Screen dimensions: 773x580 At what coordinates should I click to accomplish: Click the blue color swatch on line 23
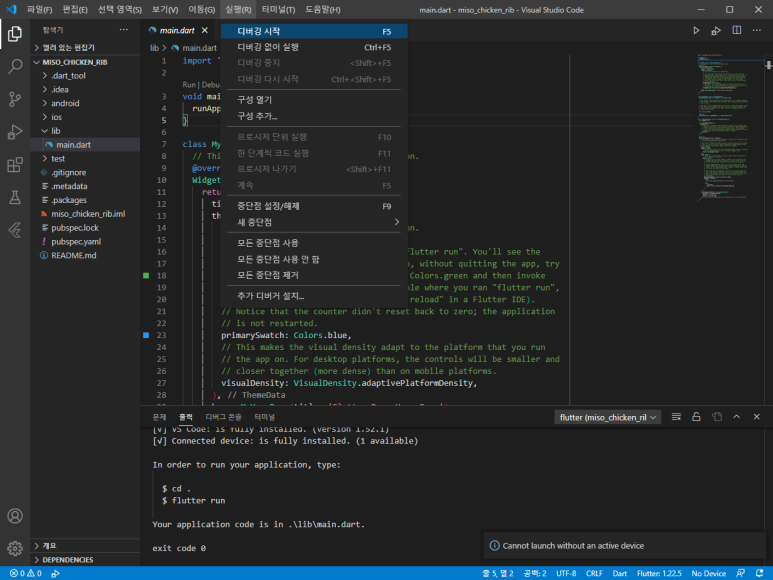click(146, 335)
